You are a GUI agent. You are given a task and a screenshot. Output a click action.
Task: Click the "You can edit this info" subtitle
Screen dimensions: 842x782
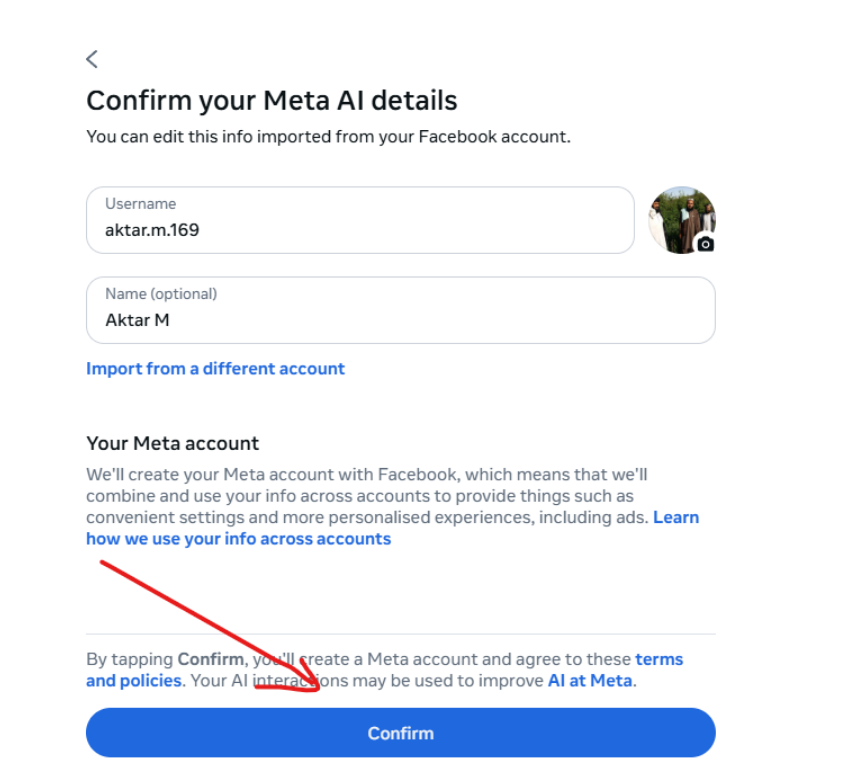[x=328, y=136]
